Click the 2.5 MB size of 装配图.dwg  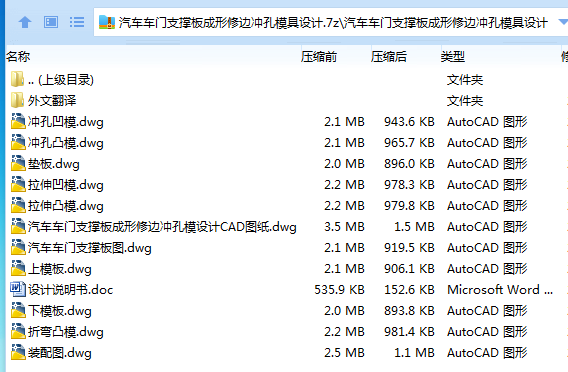(344, 353)
